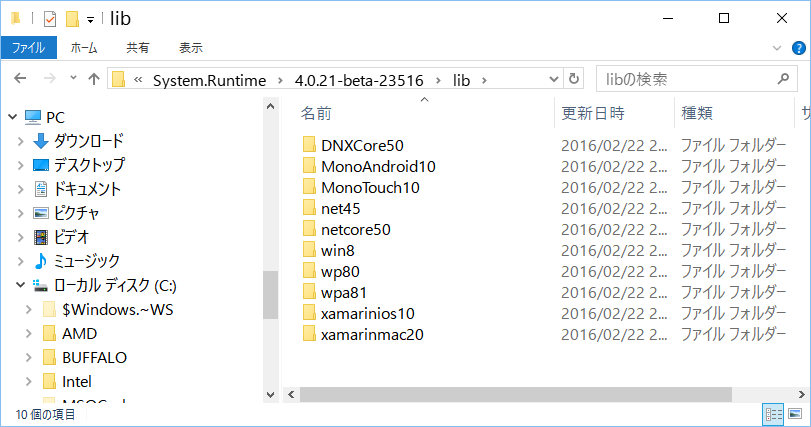This screenshot has height=427, width=811.
Task: Select ピクチャ in navigation pane
Action: point(76,213)
